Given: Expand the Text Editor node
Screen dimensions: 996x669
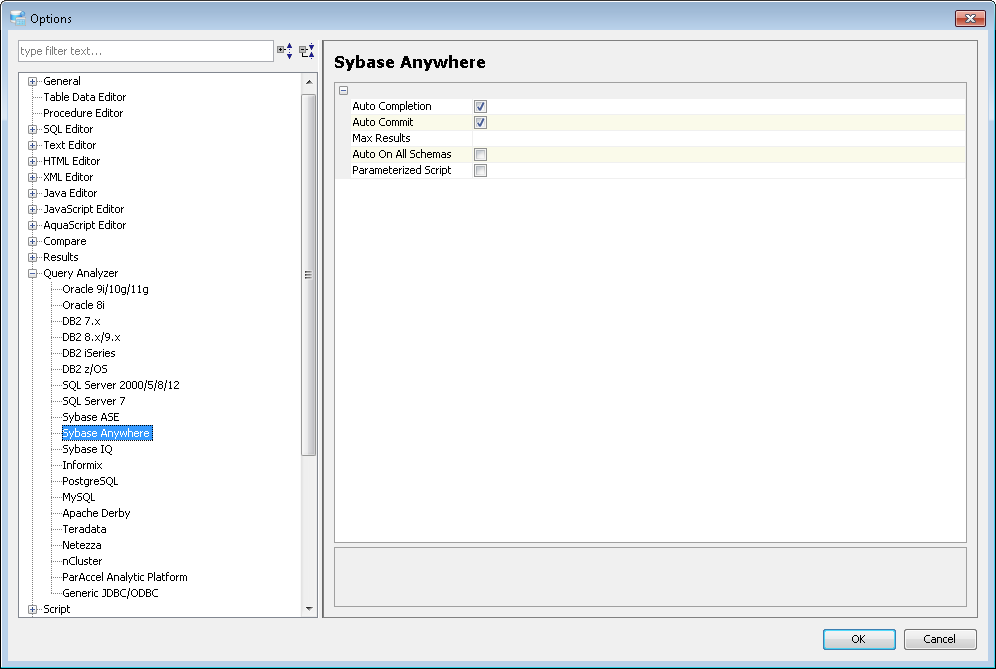Looking at the screenshot, I should (x=32, y=145).
